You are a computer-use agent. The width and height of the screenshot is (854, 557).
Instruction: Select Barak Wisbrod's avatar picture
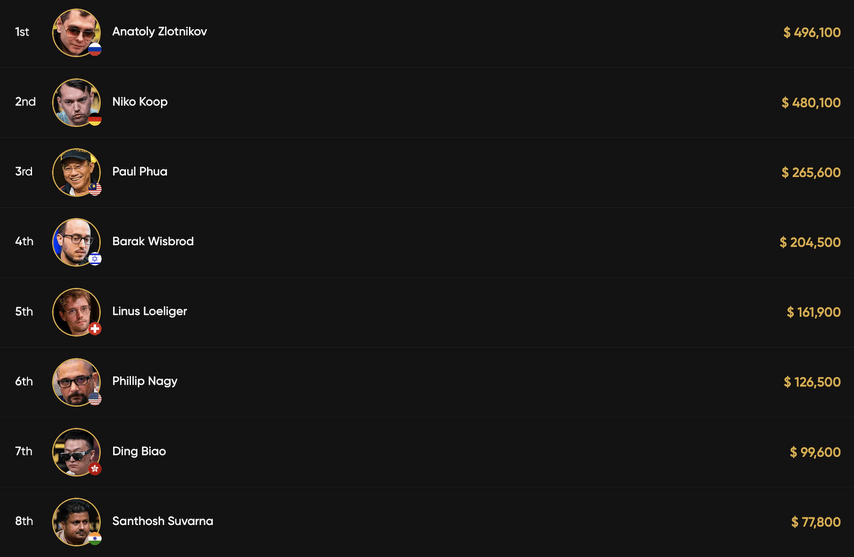[x=76, y=242]
